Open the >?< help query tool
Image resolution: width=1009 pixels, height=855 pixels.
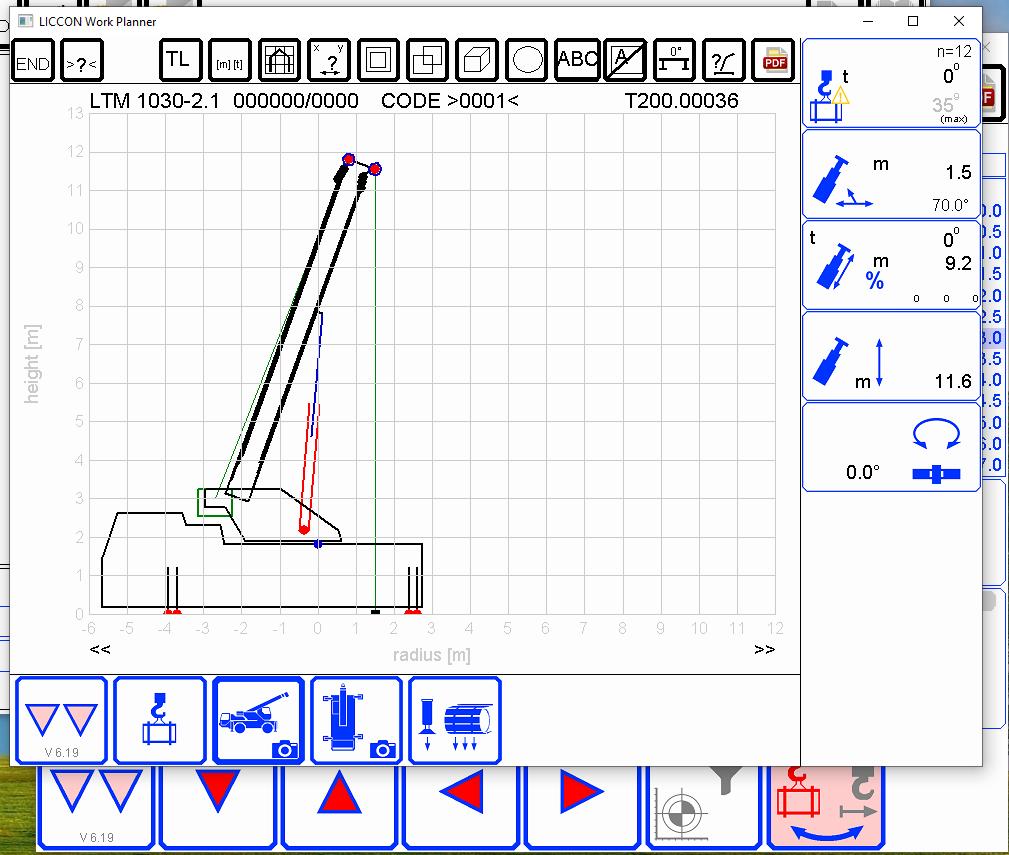pos(82,60)
